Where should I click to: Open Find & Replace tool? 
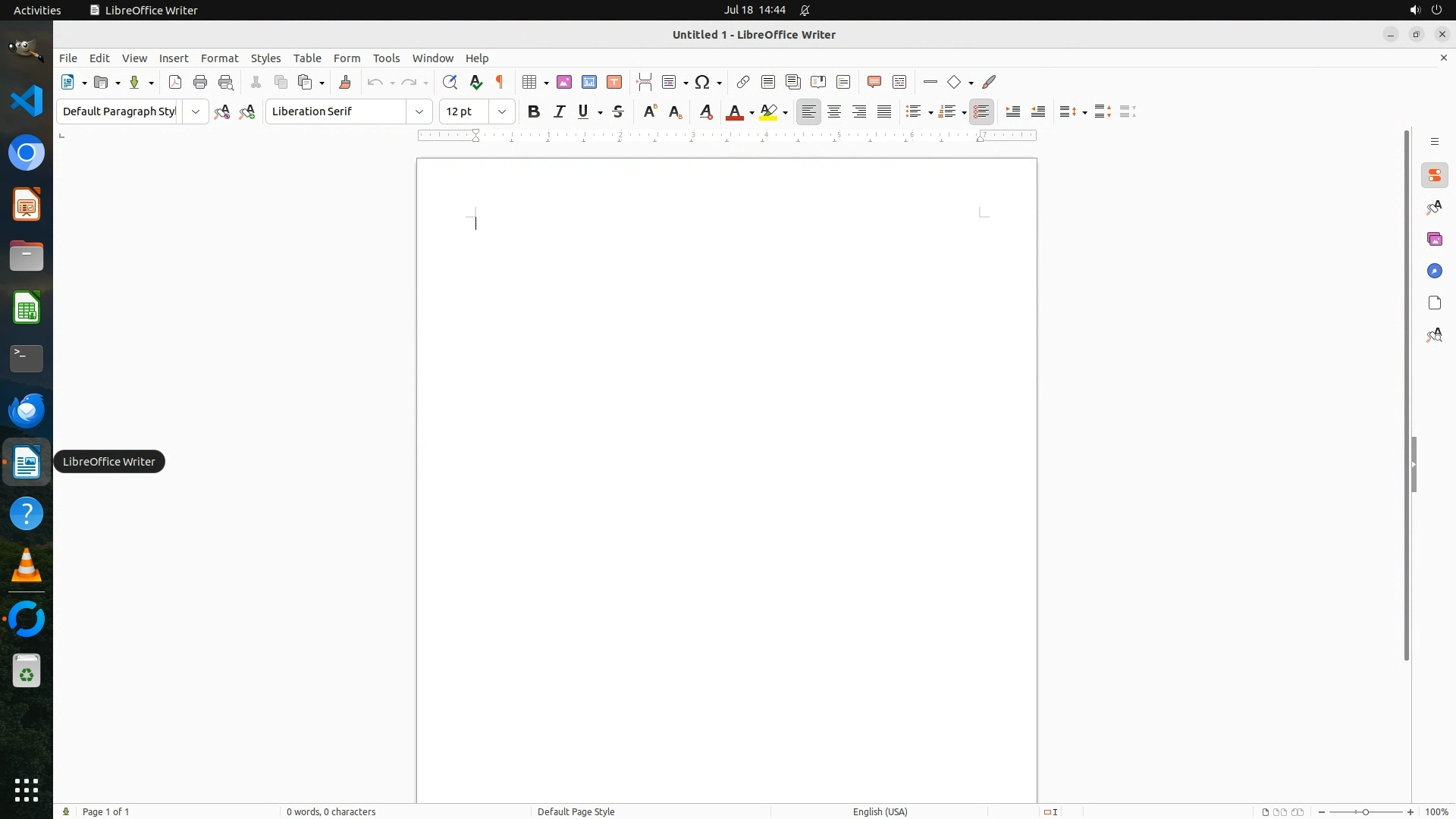(450, 82)
